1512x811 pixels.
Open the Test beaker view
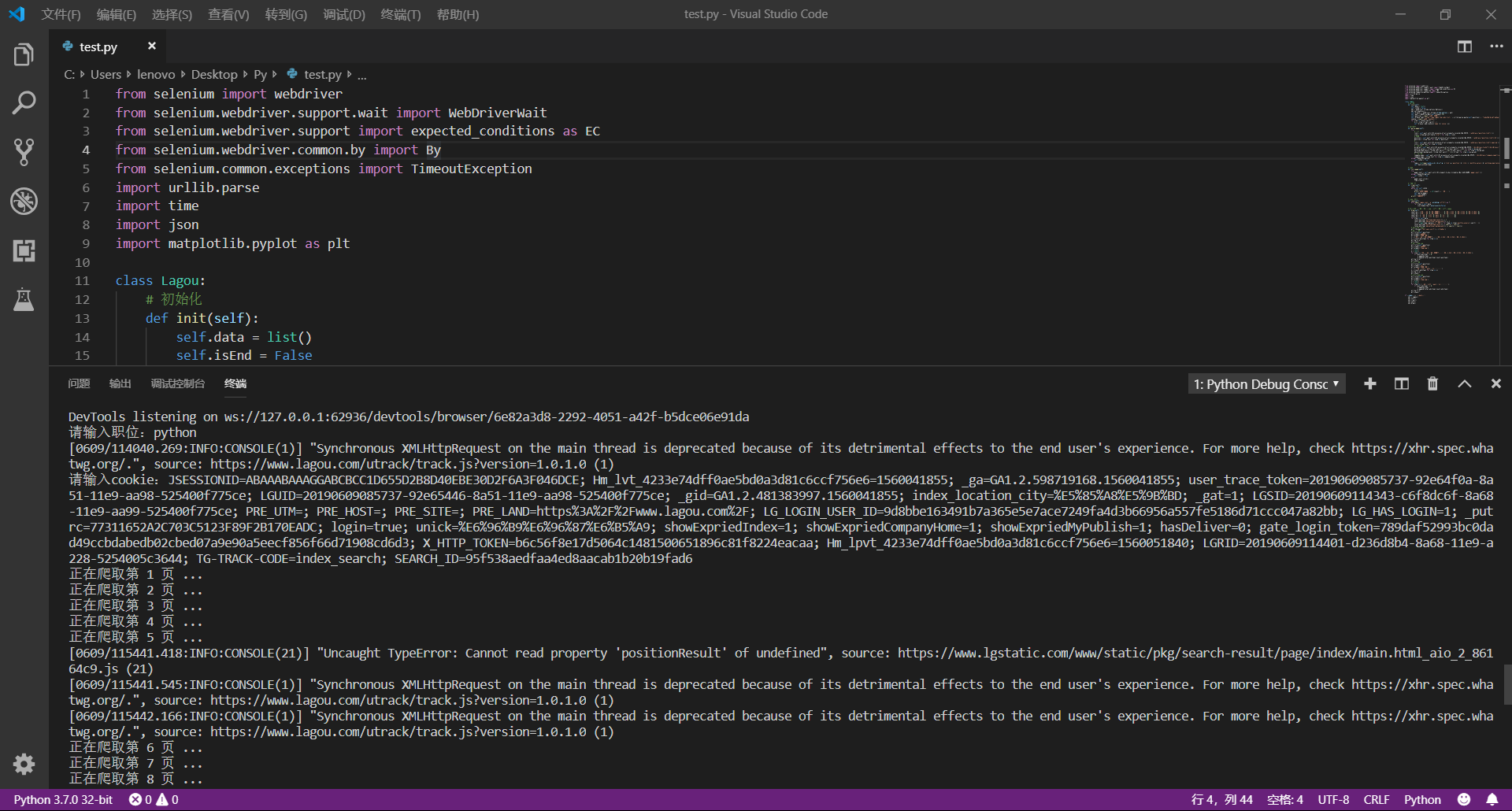click(x=24, y=299)
